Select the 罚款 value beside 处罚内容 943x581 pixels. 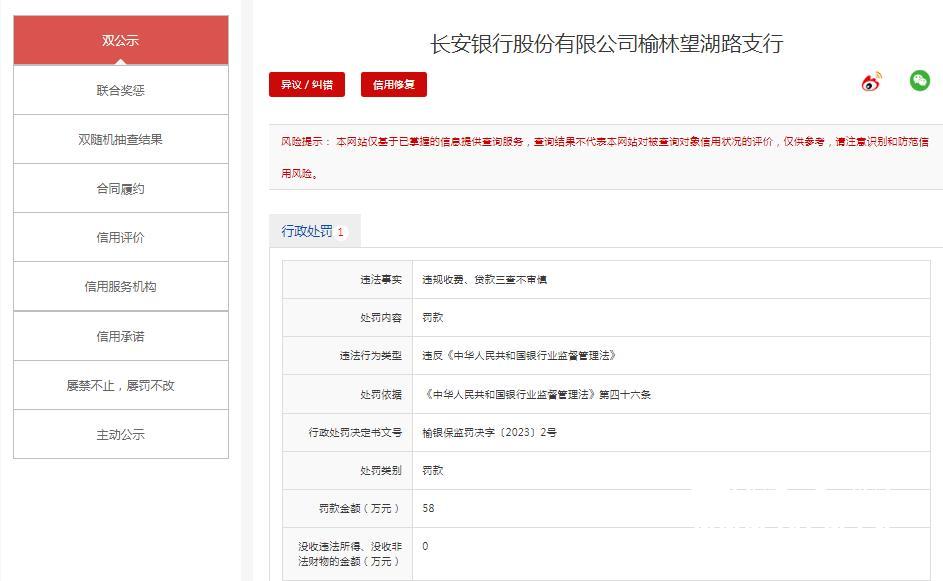[432, 318]
